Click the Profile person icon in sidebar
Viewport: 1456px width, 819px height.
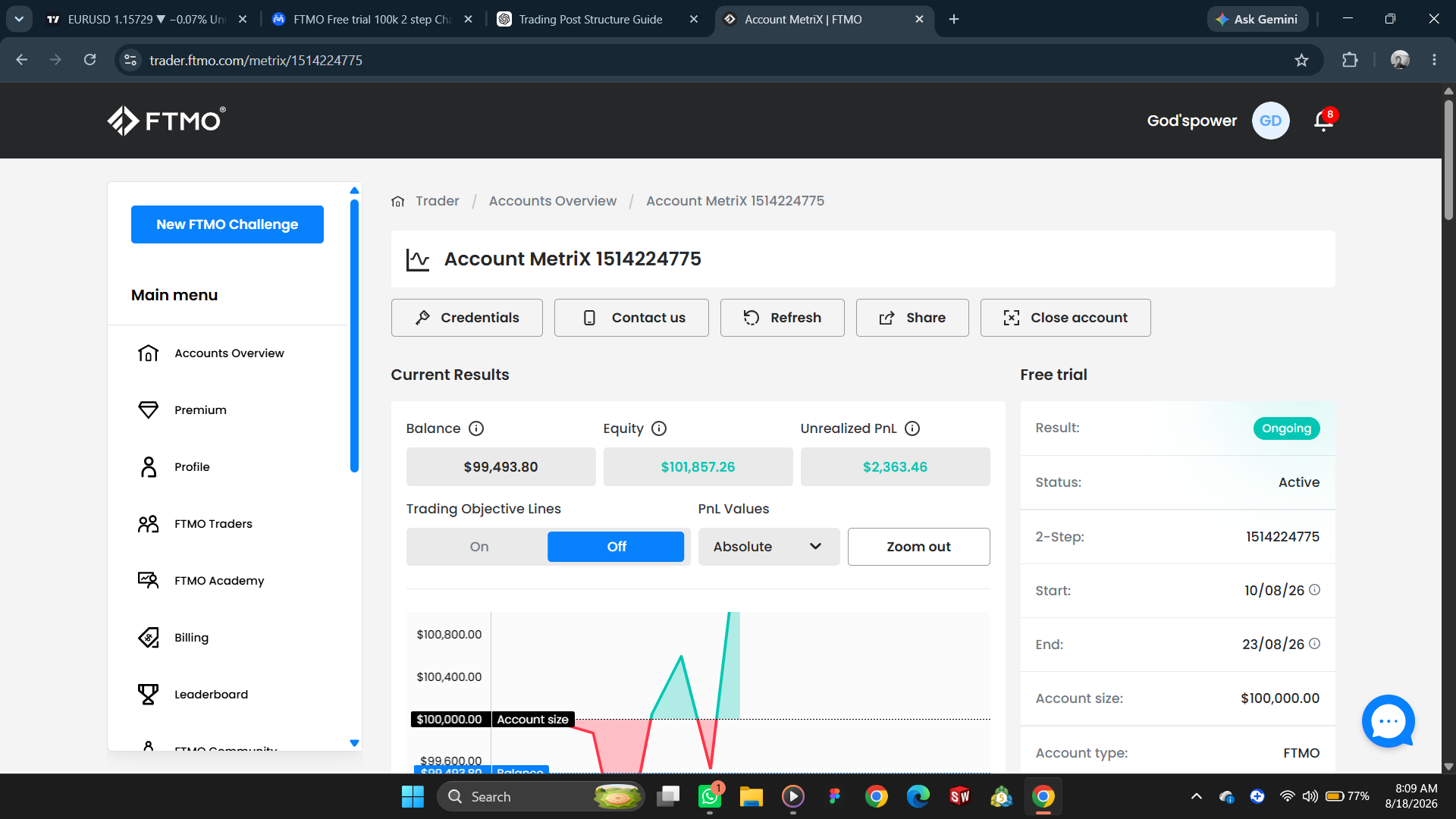tap(149, 467)
